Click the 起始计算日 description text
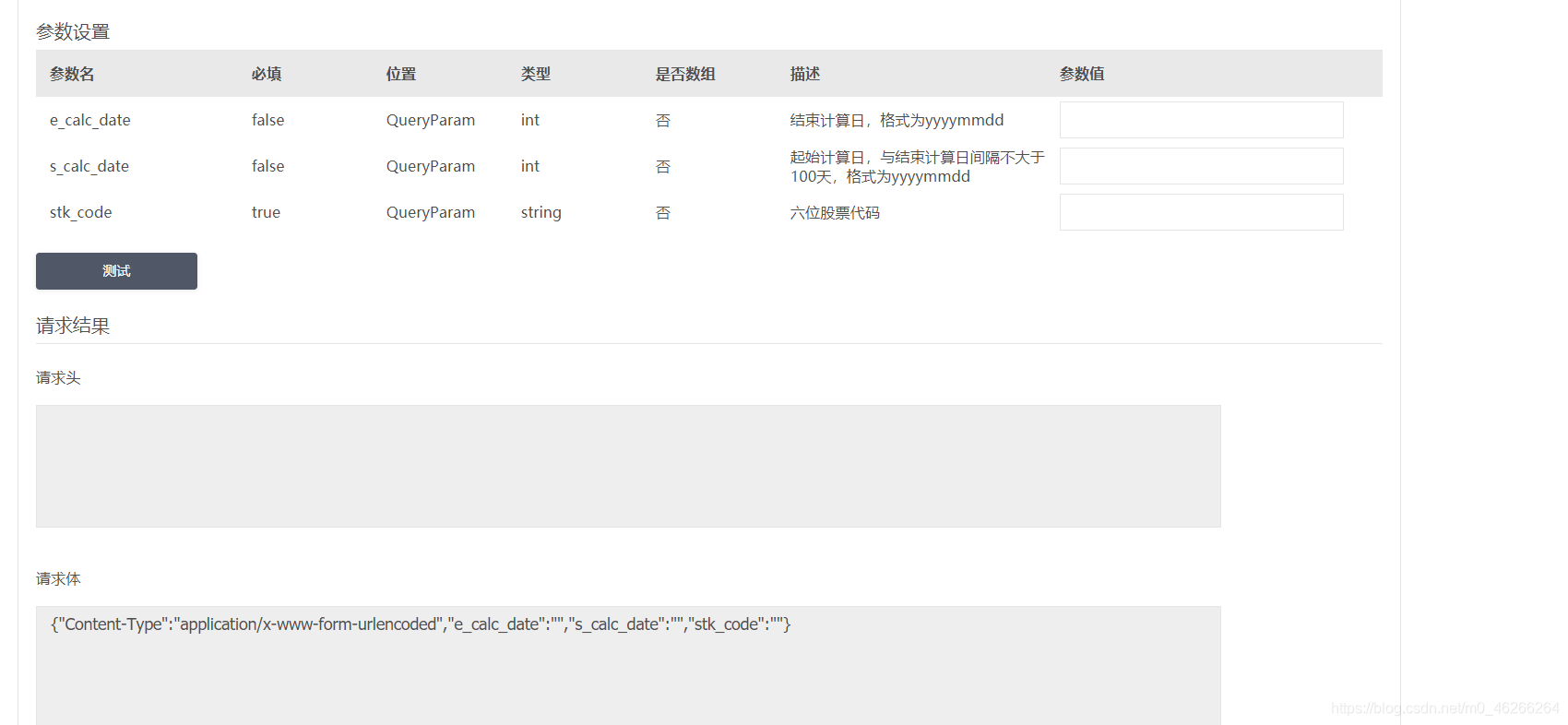Screen dimensions: 1568x725 pos(918,167)
